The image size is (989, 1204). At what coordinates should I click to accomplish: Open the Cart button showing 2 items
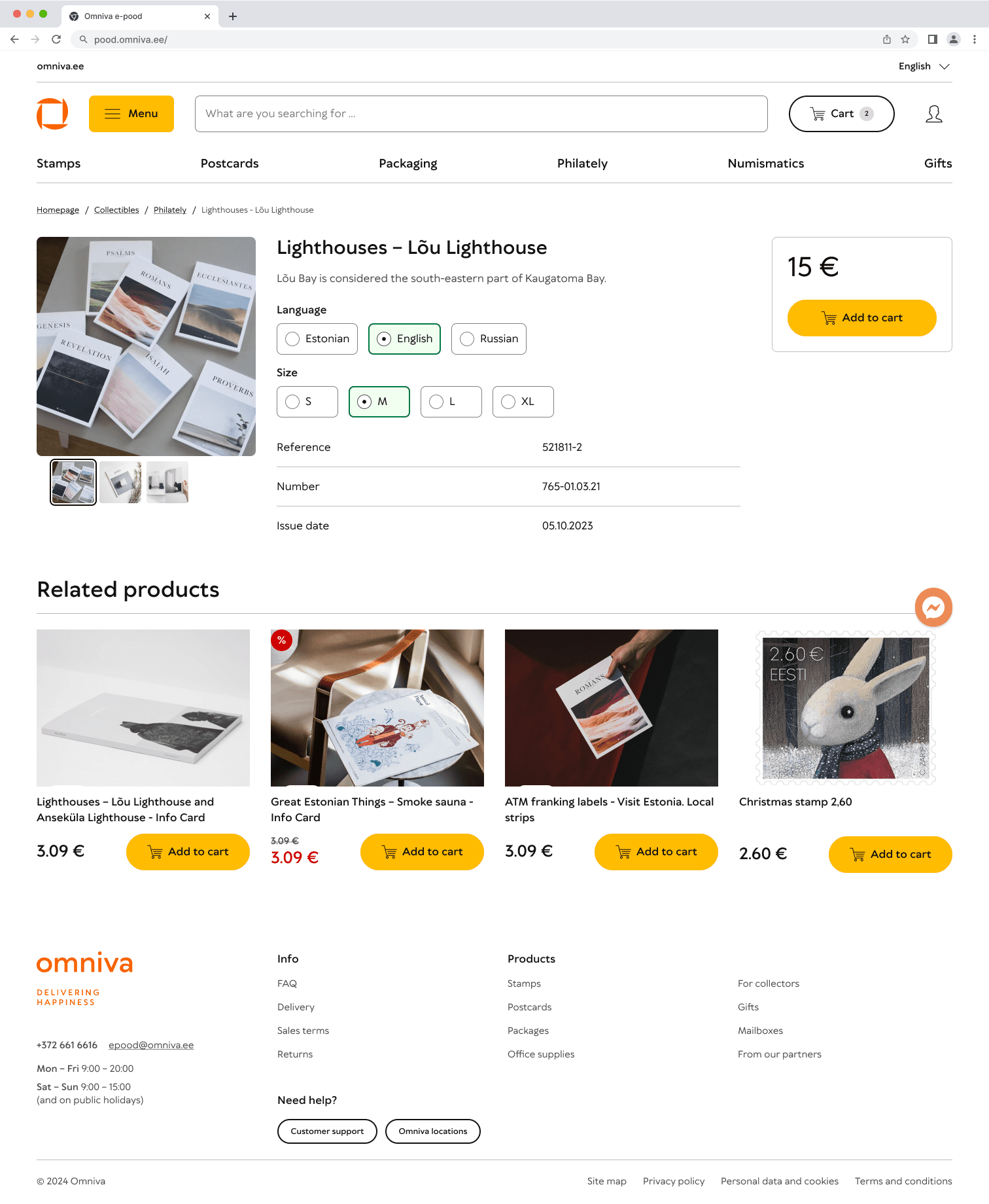(842, 114)
